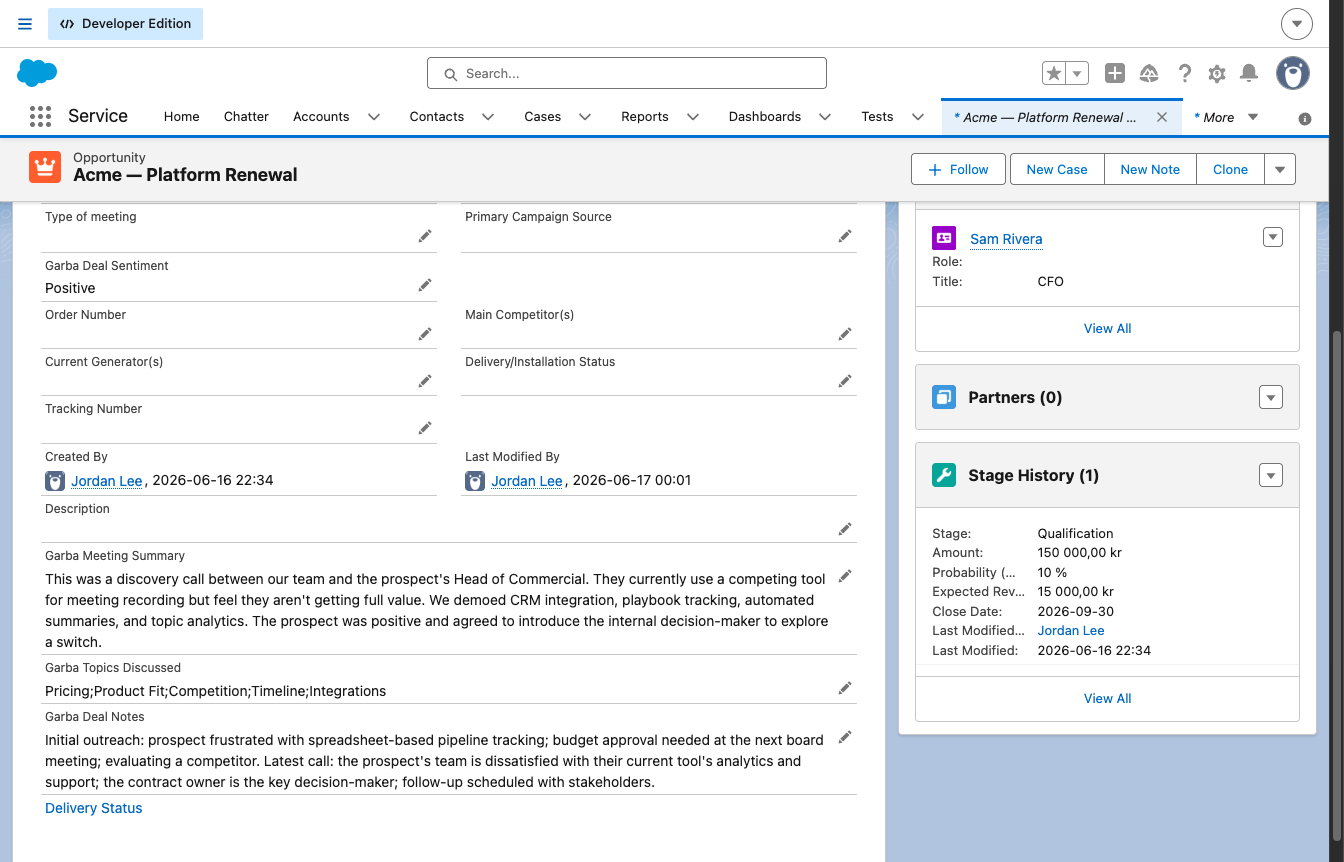Go to the Home tab

182,117
